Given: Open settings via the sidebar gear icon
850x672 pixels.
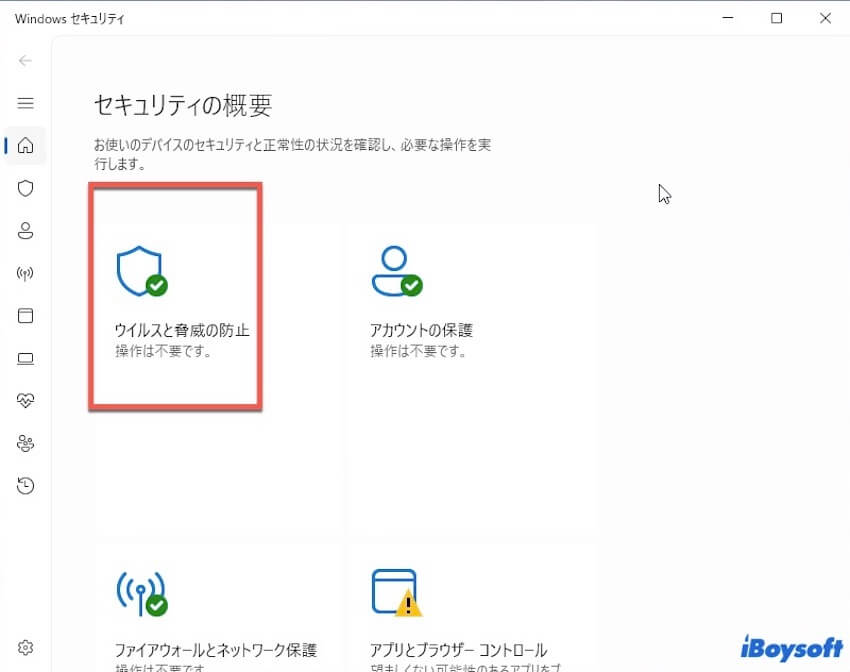Looking at the screenshot, I should pyautogui.click(x=26, y=647).
